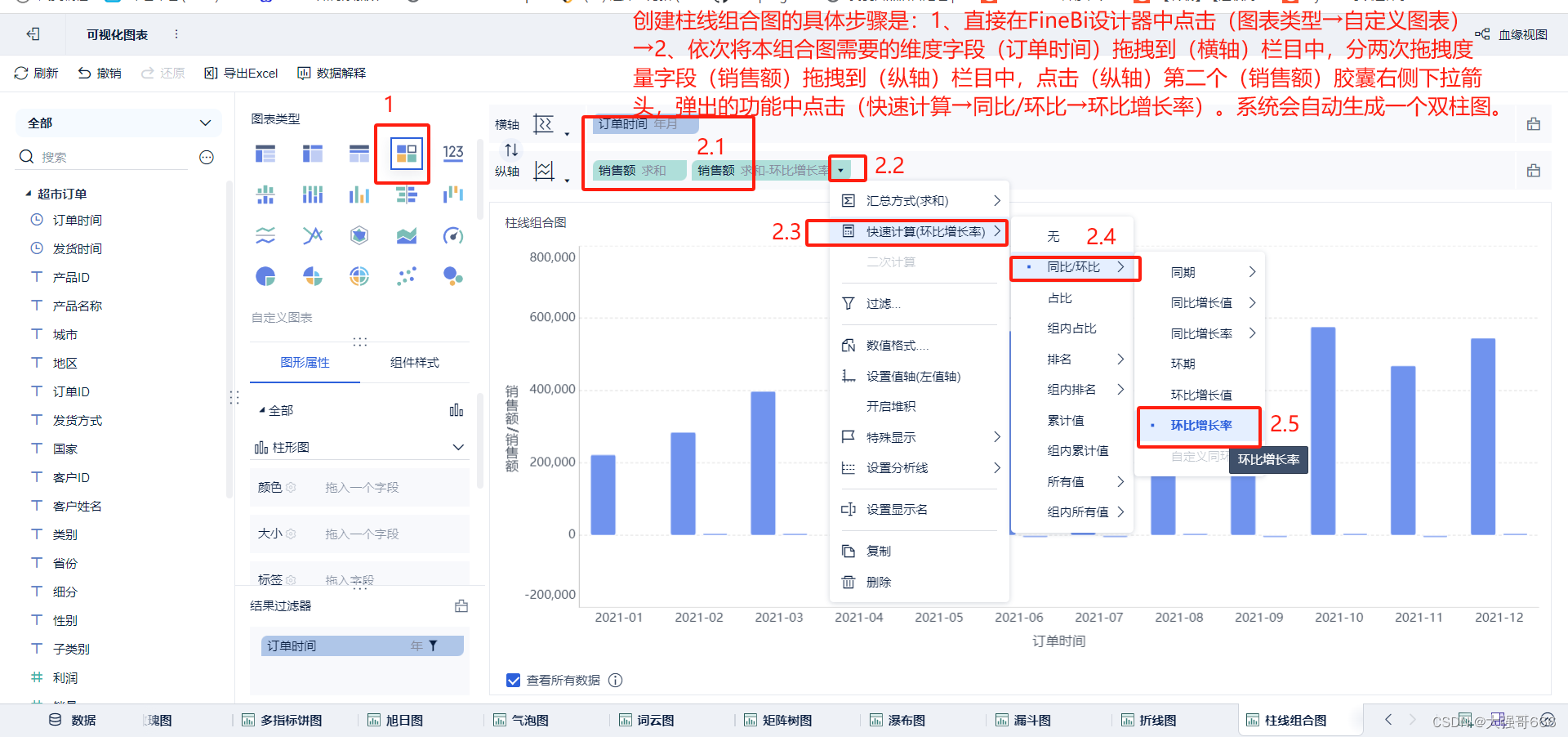Select the cross table chart type icon

pos(313,153)
